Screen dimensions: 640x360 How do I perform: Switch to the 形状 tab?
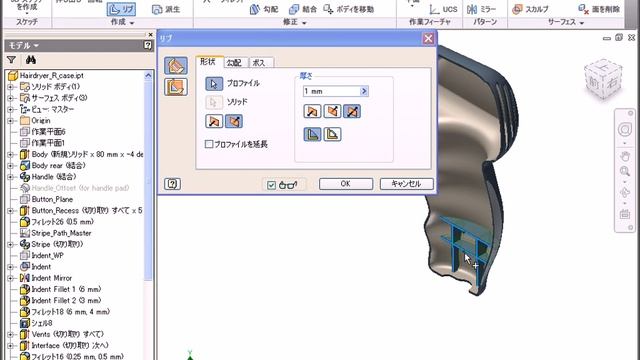click(x=208, y=62)
